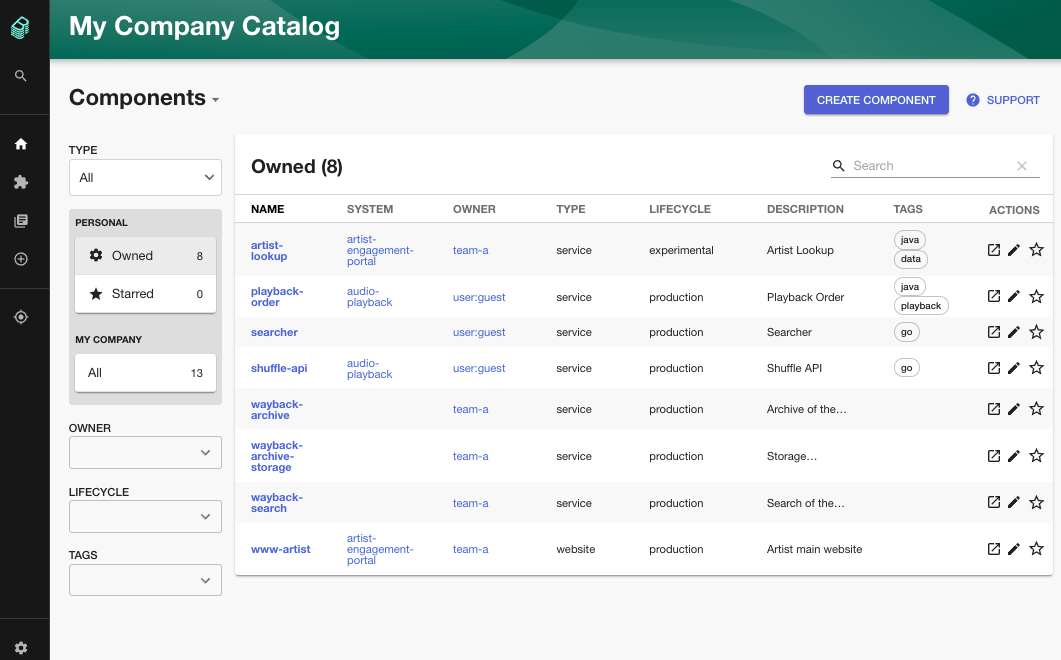This screenshot has width=1061, height=660.
Task: Sort by System column header
Action: pyautogui.click(x=369, y=209)
